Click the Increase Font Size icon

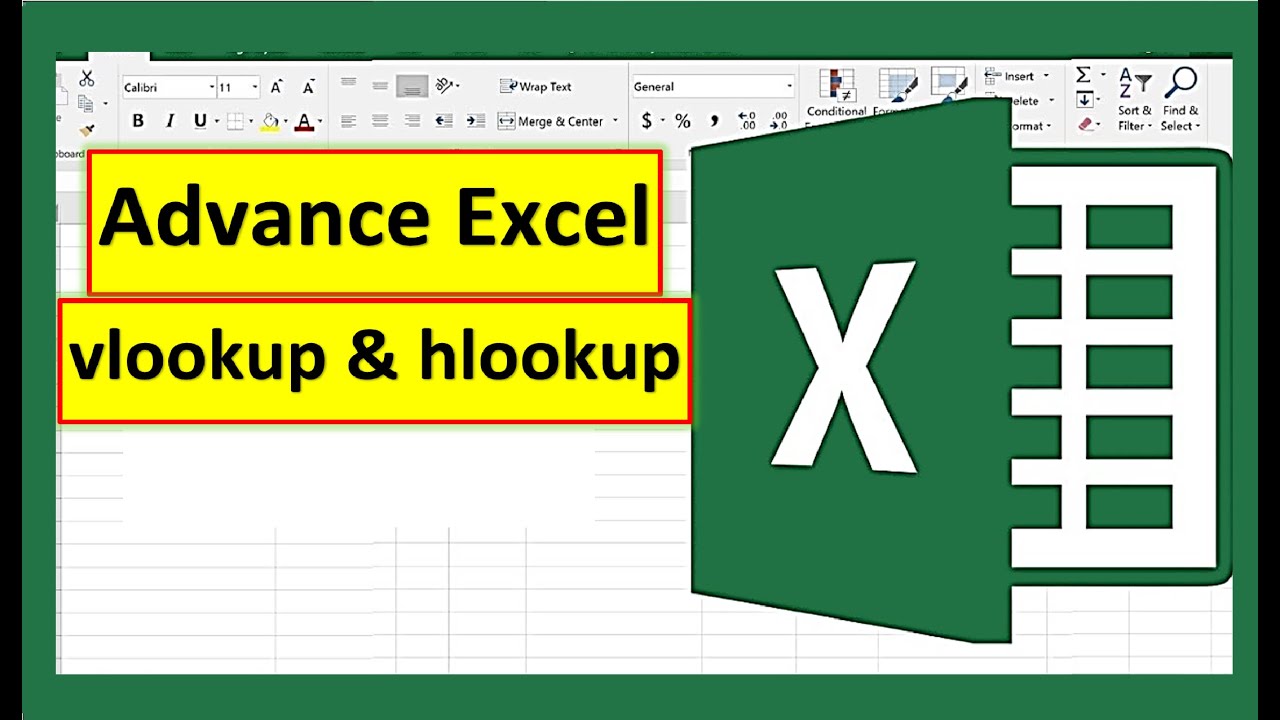click(x=277, y=87)
